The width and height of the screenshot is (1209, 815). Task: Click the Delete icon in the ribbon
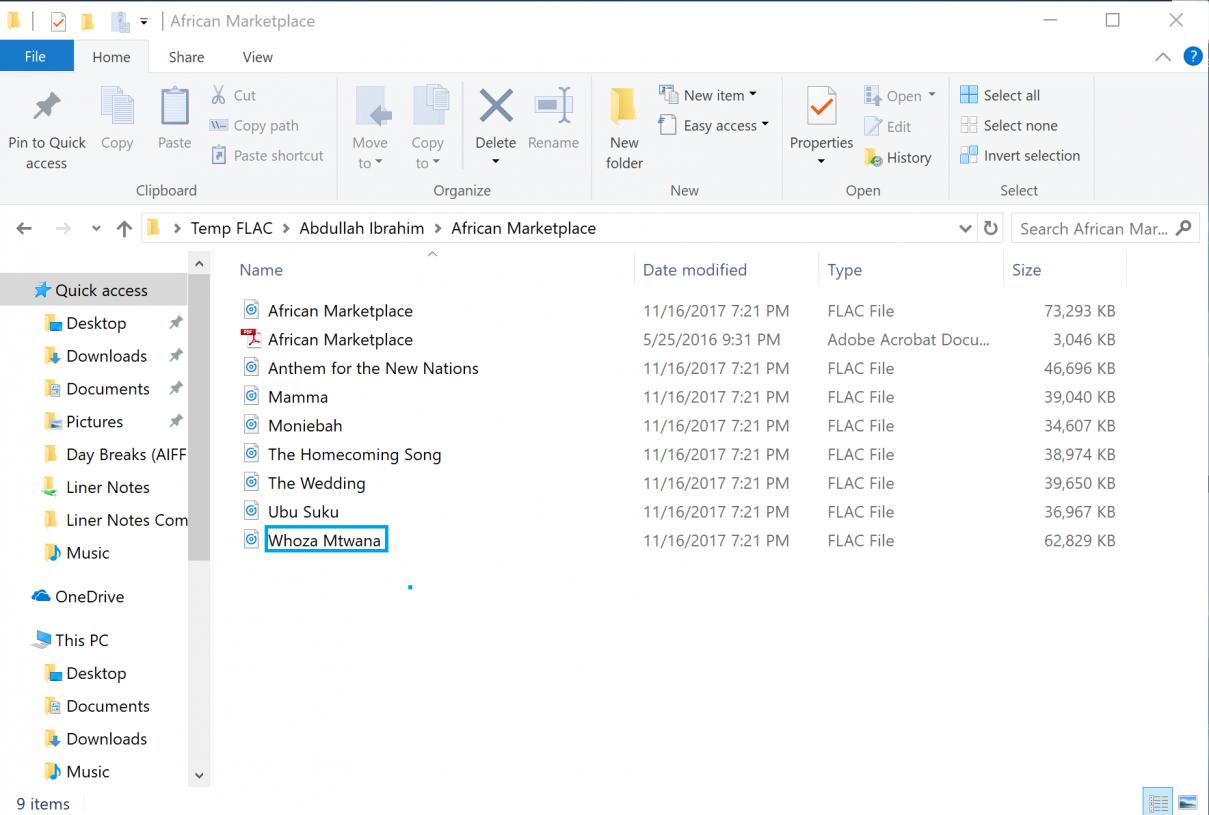click(495, 107)
